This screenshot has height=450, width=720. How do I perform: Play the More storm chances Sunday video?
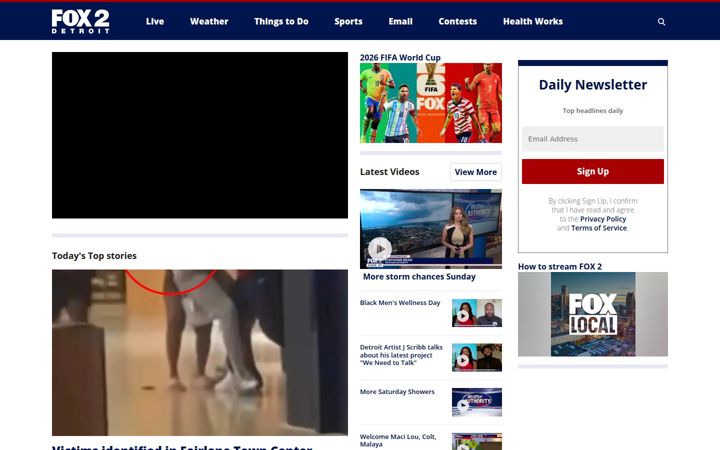point(380,248)
